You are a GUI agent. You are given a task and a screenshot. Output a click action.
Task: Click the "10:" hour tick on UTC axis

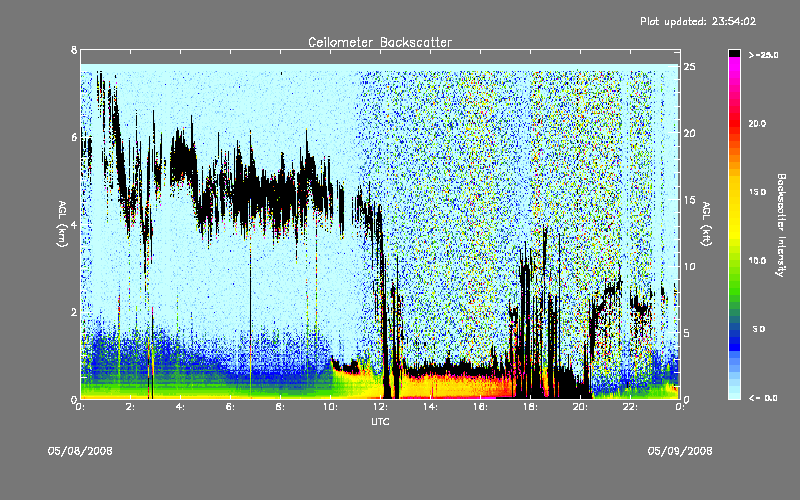pyautogui.click(x=331, y=407)
